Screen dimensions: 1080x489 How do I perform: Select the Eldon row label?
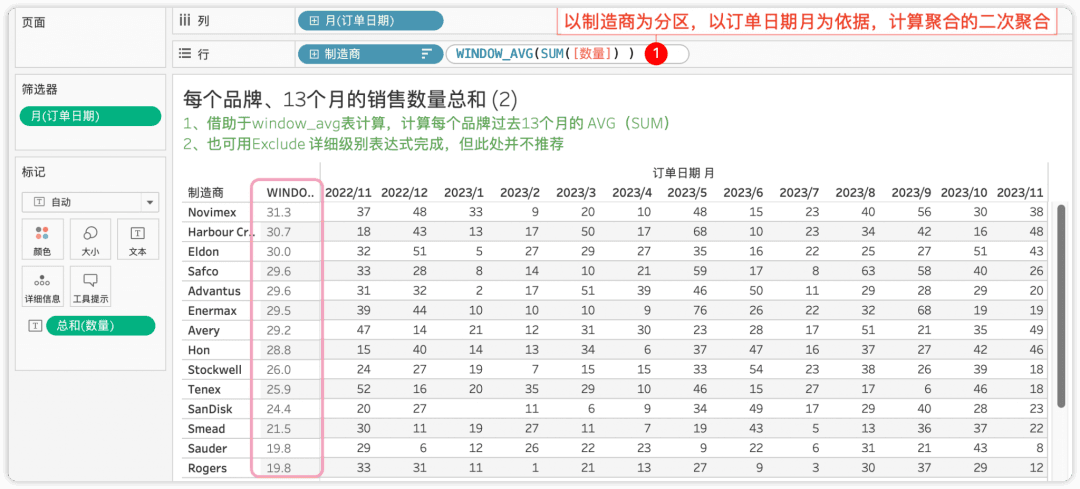click(x=204, y=252)
